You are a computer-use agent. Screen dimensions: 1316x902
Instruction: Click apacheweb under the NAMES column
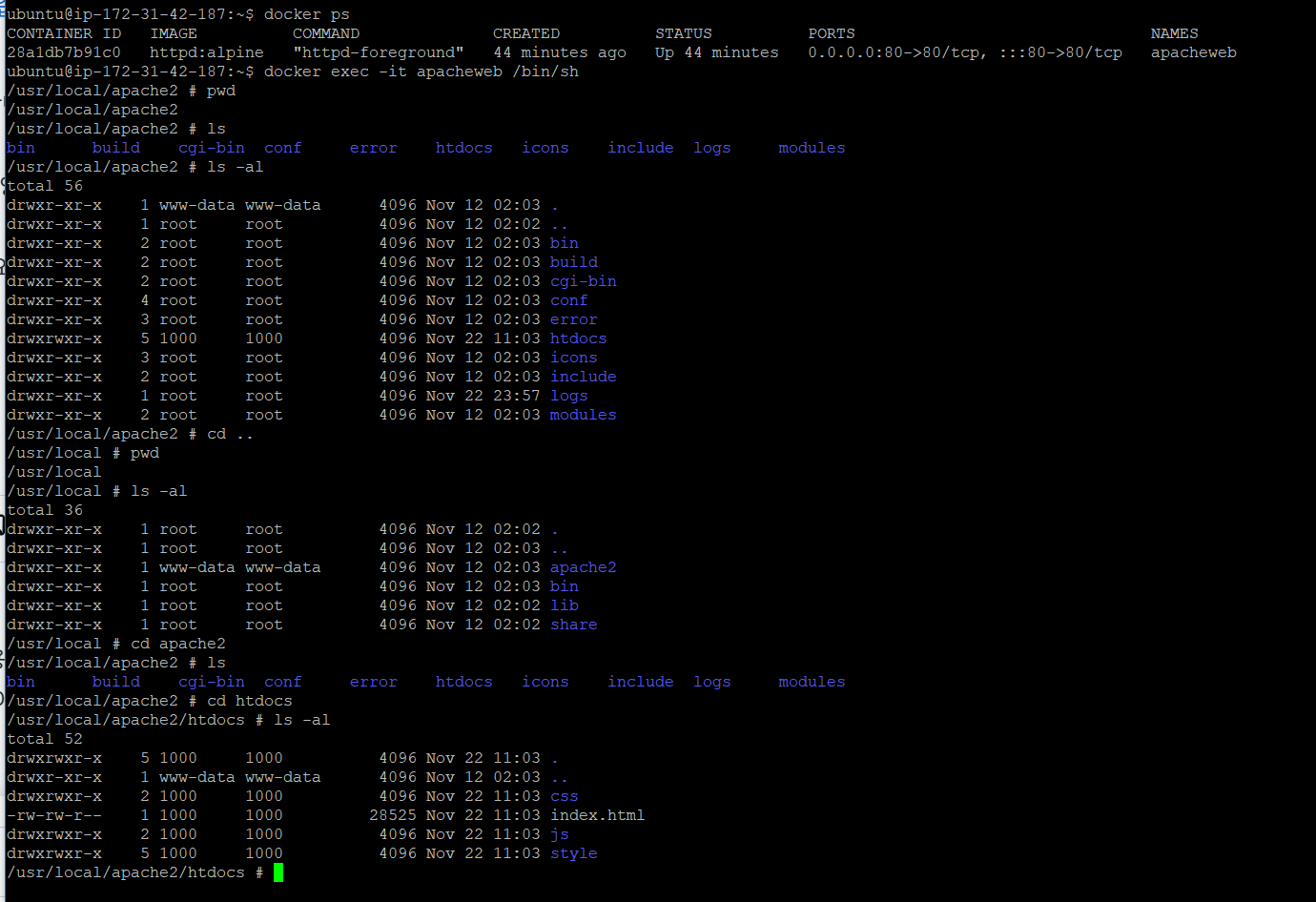pyautogui.click(x=1194, y=52)
